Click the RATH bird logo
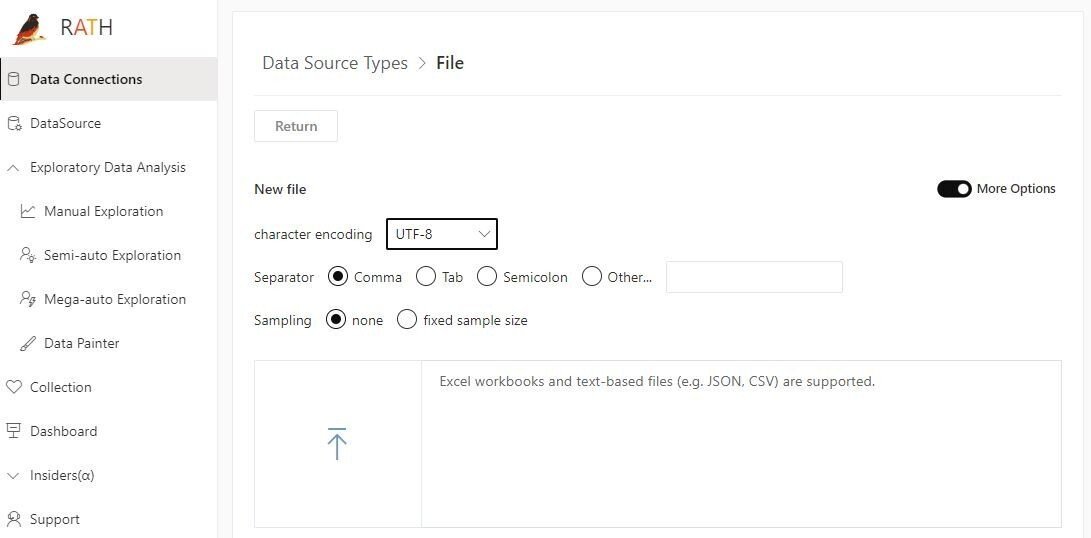This screenshot has width=1091, height=538. pyautogui.click(x=30, y=29)
